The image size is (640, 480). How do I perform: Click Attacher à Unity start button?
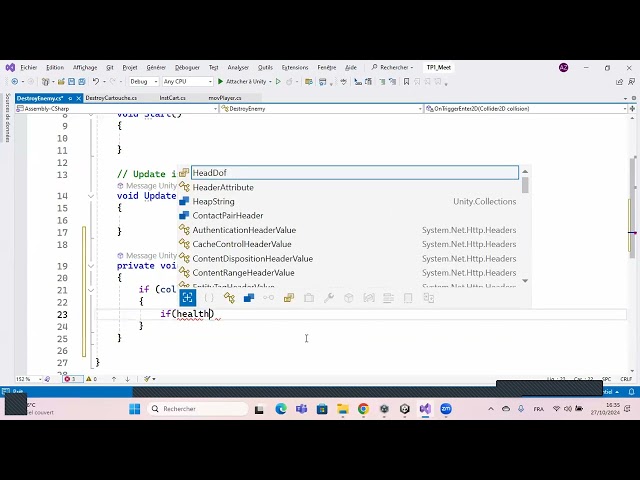pyautogui.click(x=242, y=82)
